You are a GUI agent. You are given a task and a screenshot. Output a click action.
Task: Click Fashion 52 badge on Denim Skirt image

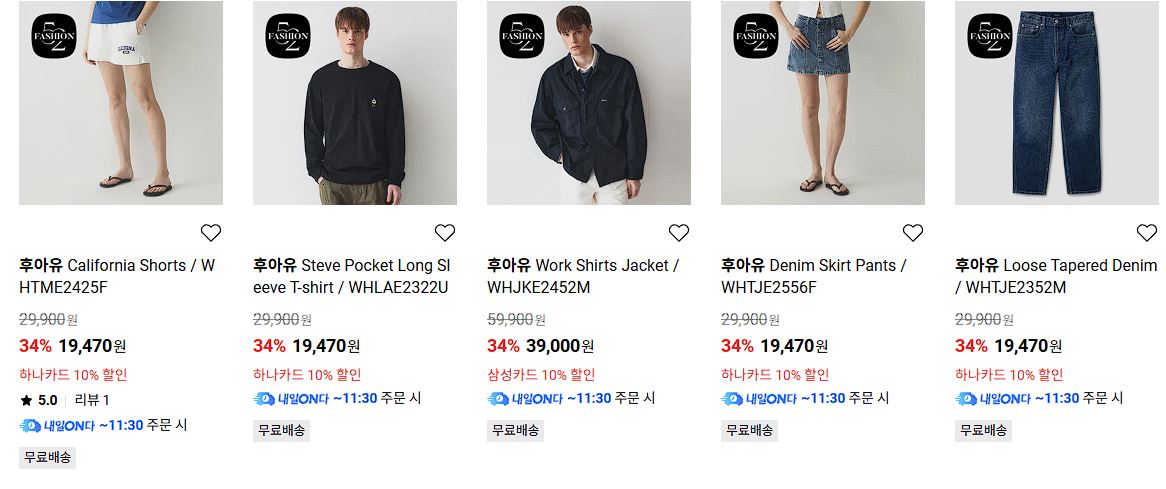click(x=756, y=36)
